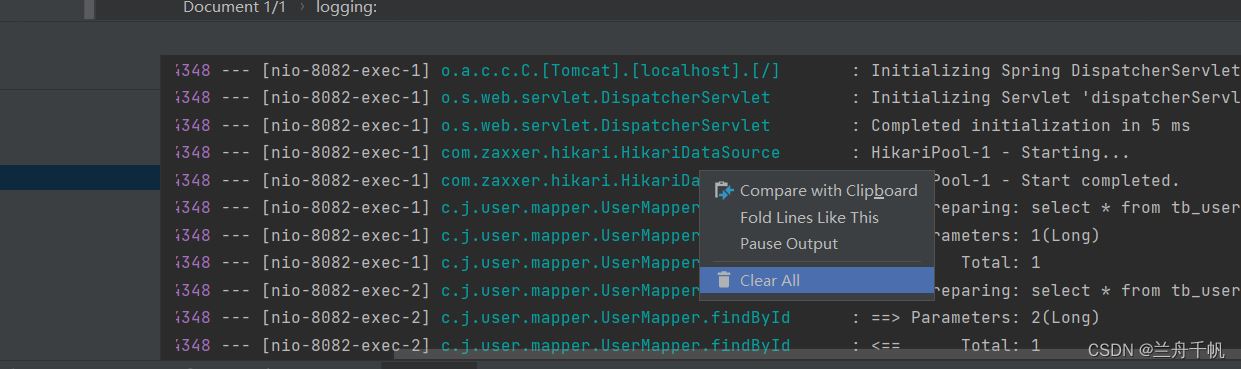Click com.zaxxer.hikari.HikariDataSource on Starting line
This screenshot has height=369, width=1241.
click(610, 153)
